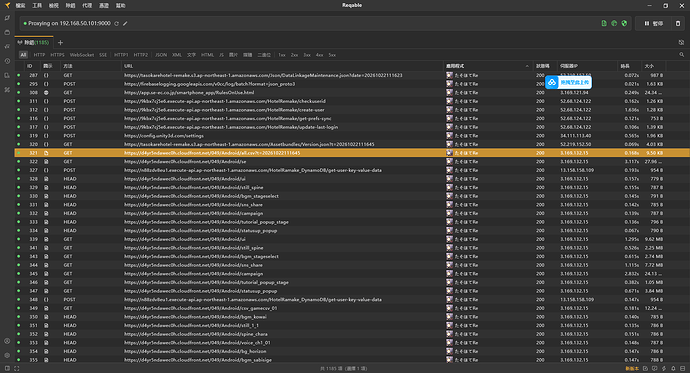This screenshot has height=373, width=690.
Task: Open the search icon above the traffic list
Action: point(682,55)
